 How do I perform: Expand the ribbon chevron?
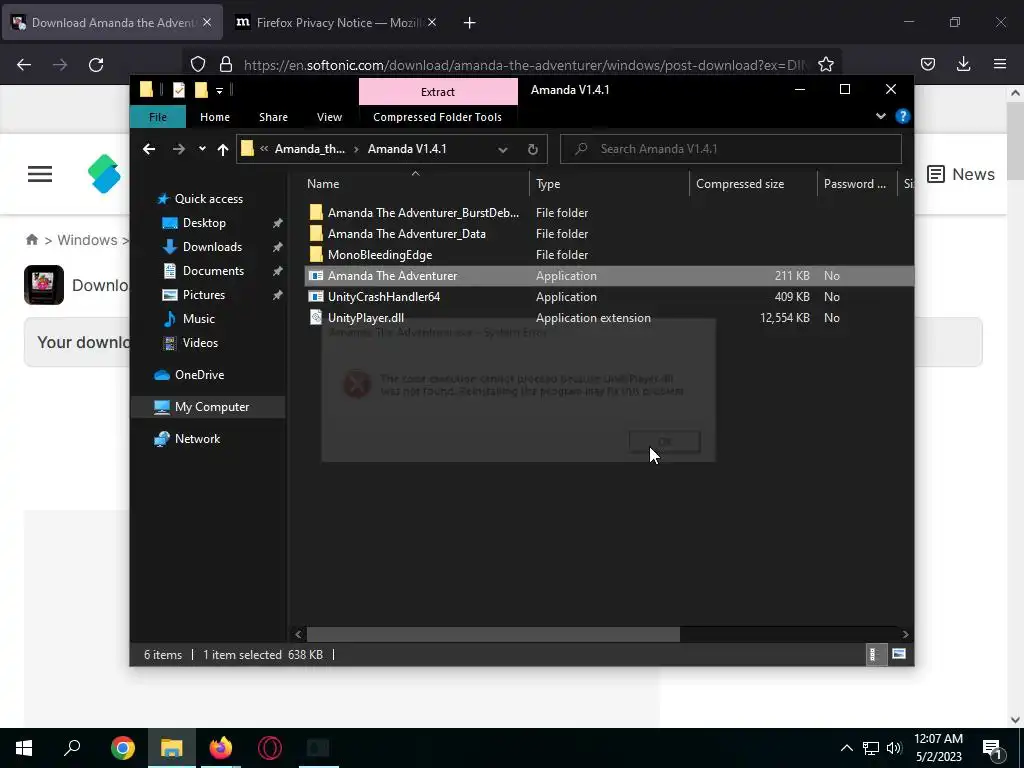880,116
